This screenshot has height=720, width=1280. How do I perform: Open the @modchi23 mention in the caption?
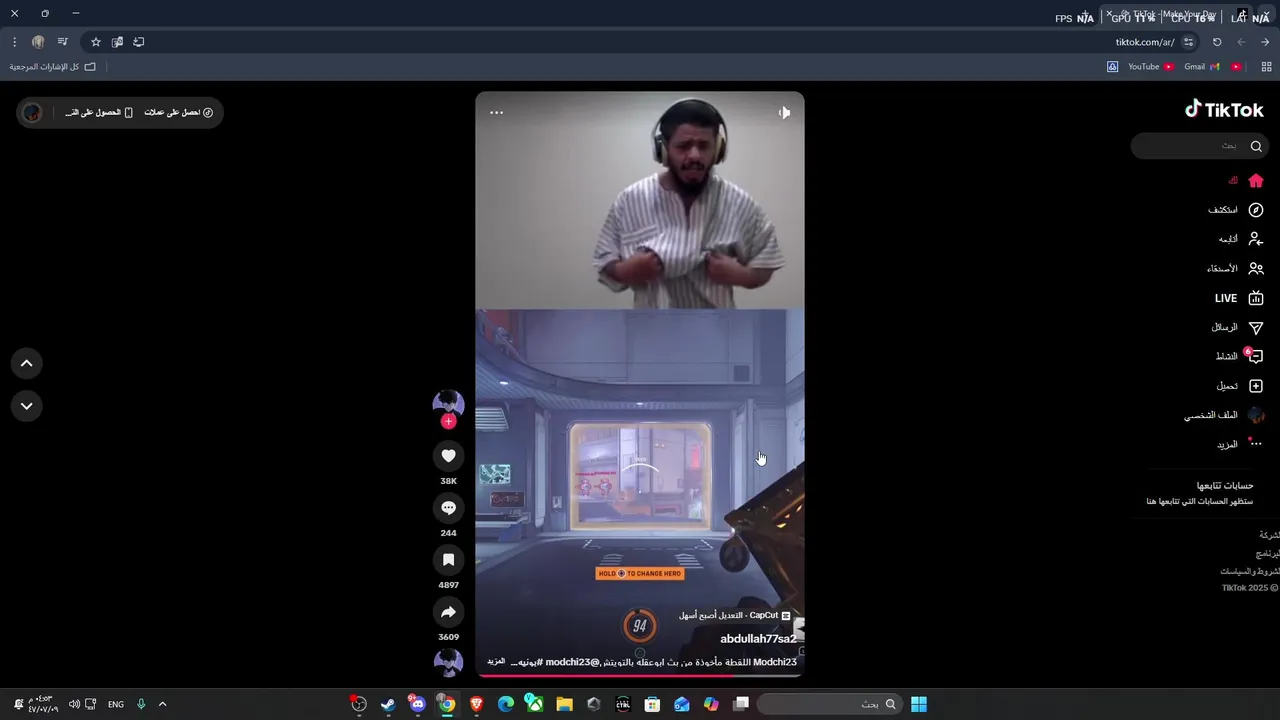(572, 662)
